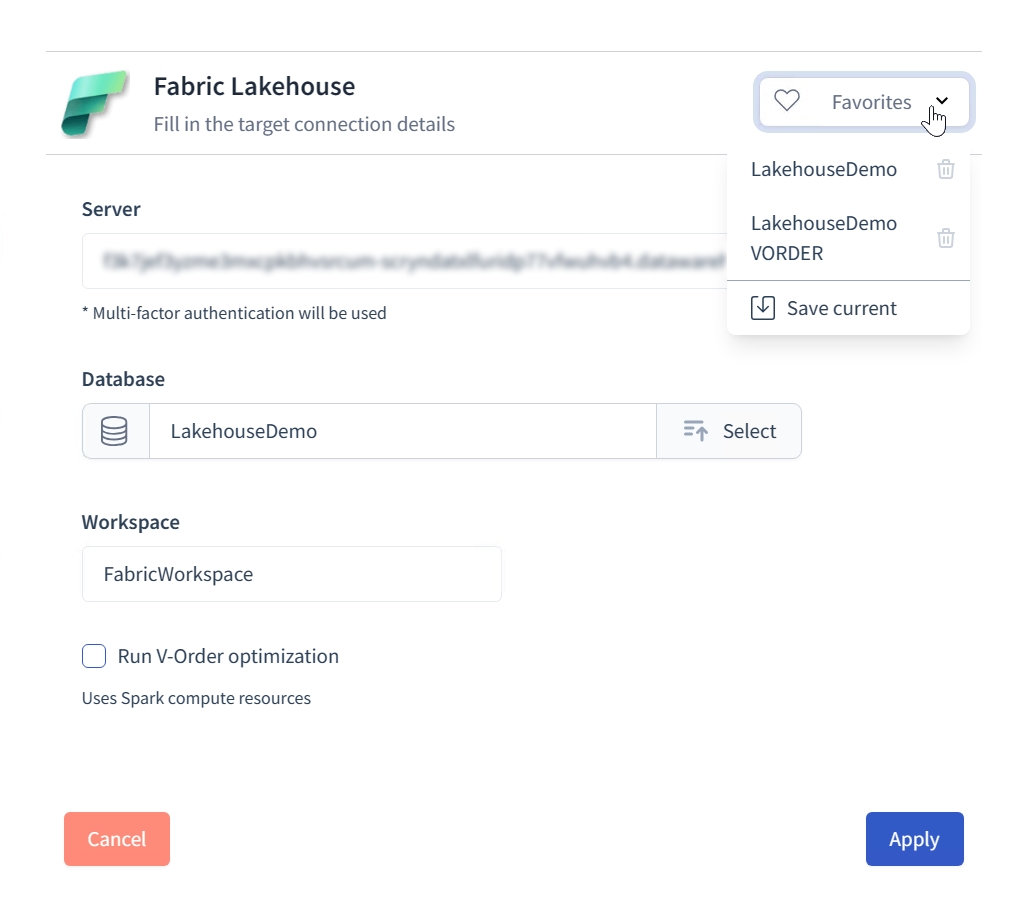Focus the Server address input field

[400, 262]
